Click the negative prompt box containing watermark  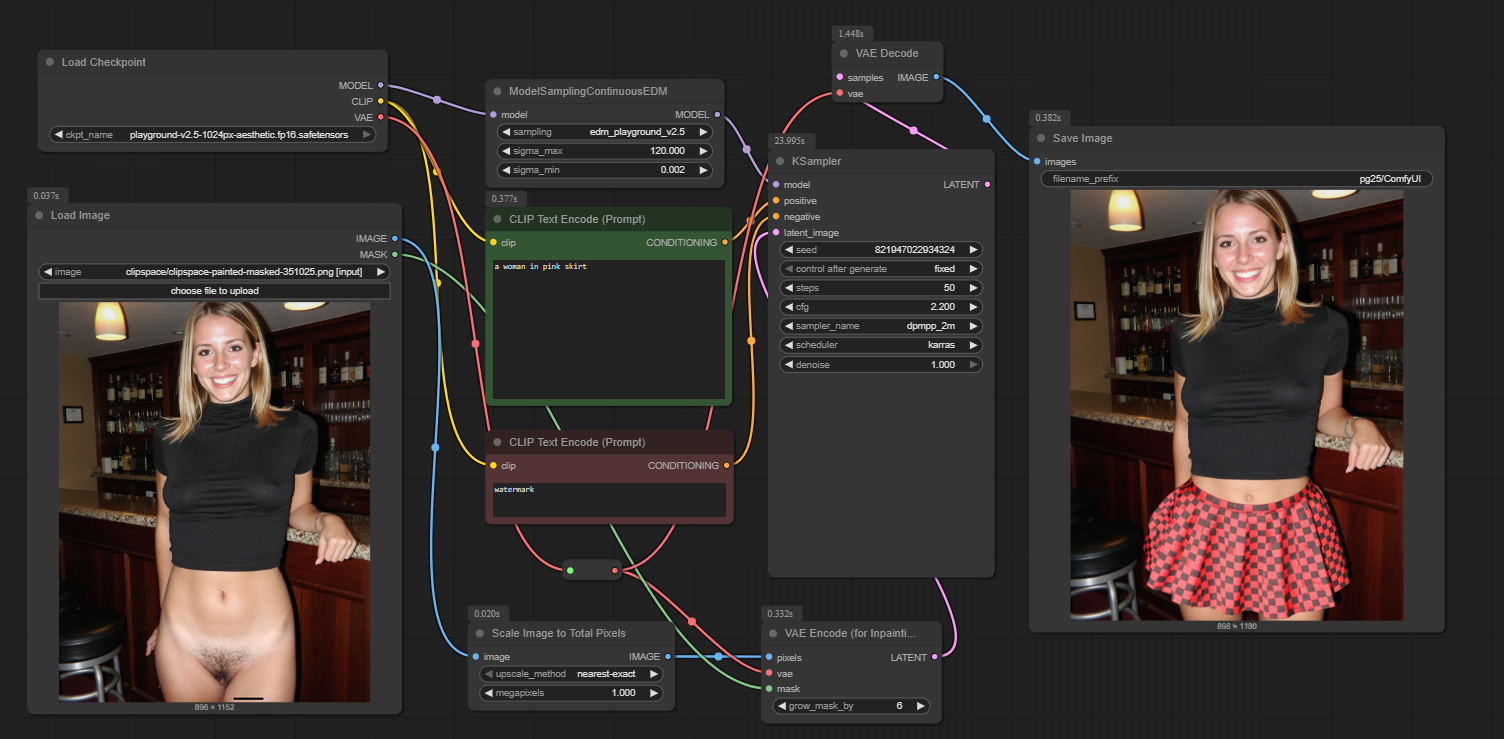pos(609,500)
